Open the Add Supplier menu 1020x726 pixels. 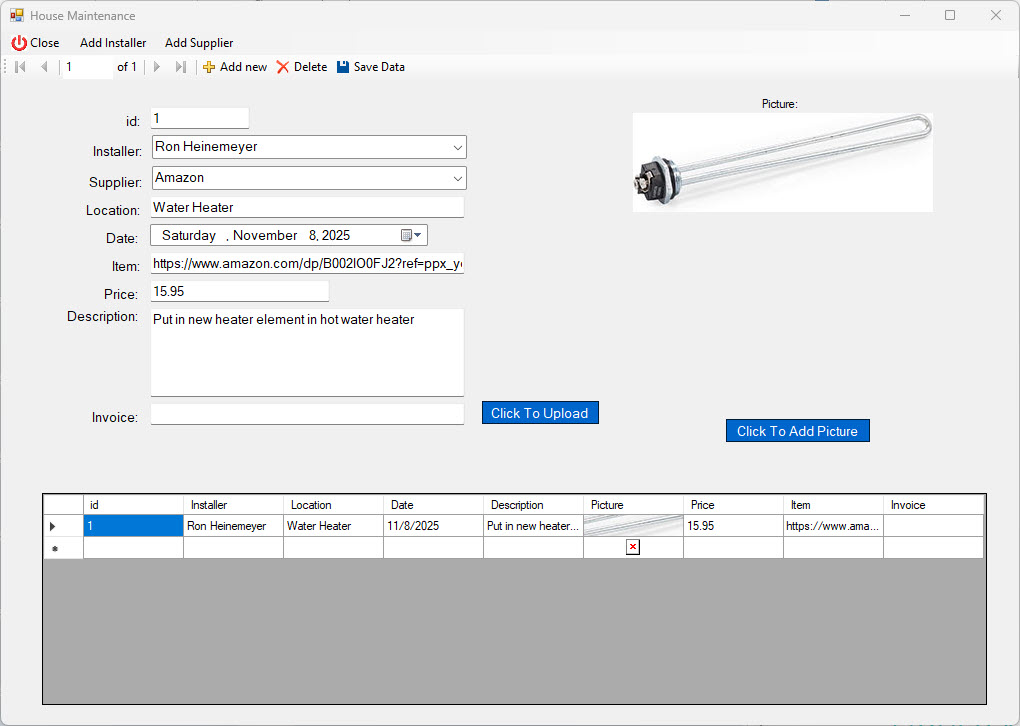coord(199,43)
